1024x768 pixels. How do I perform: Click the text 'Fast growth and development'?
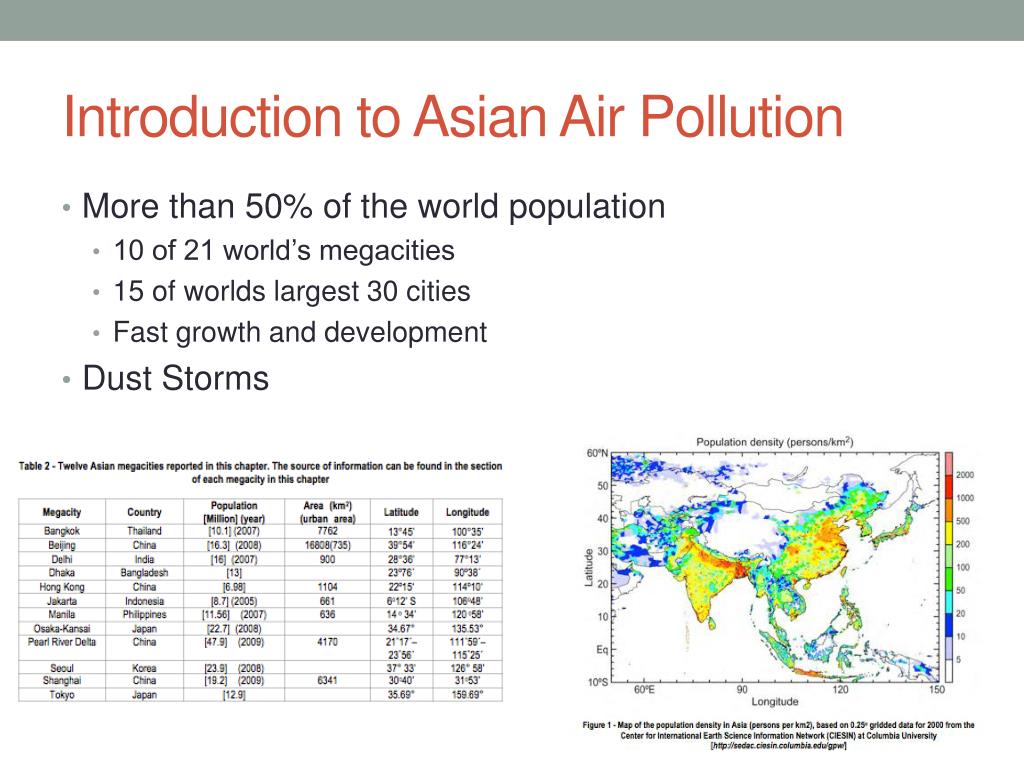pyautogui.click(x=300, y=332)
